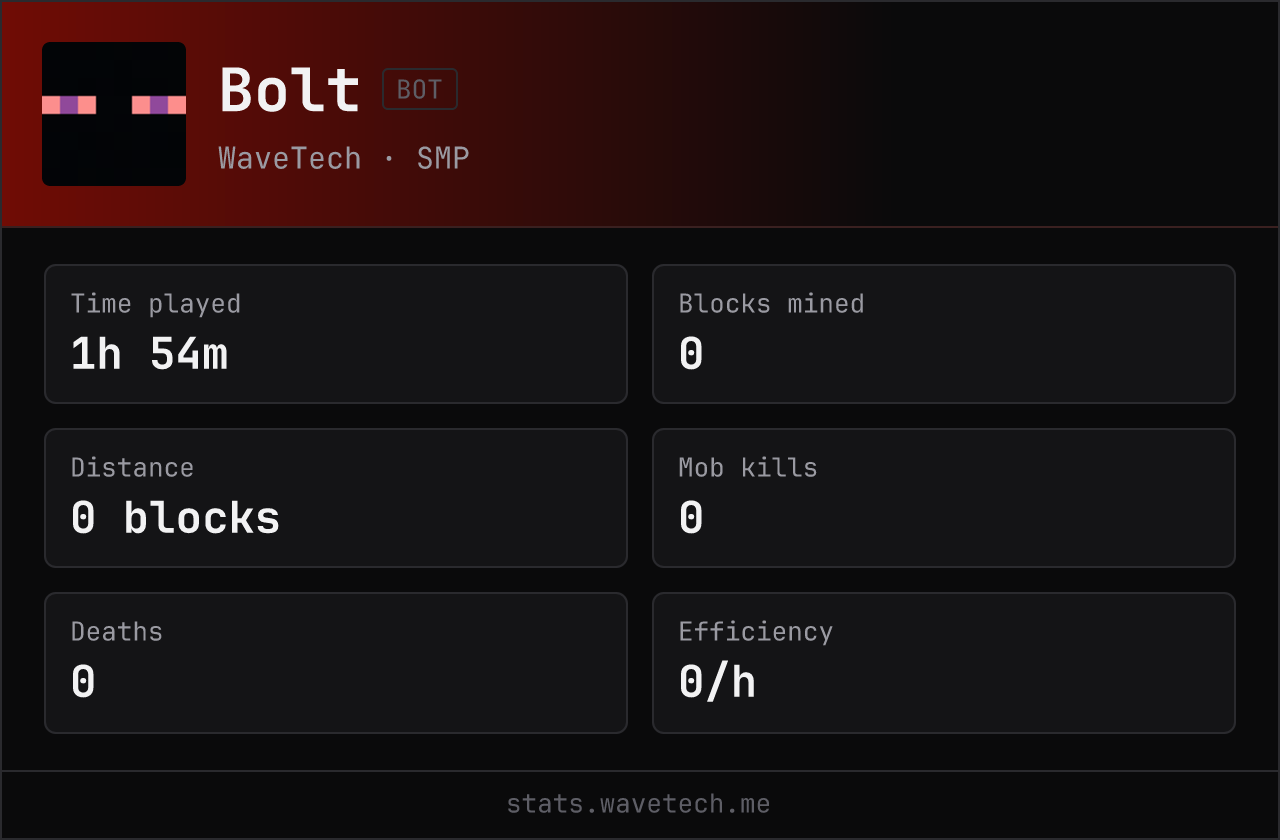Click the 0/h efficiency value
1280x840 pixels.
[717, 683]
